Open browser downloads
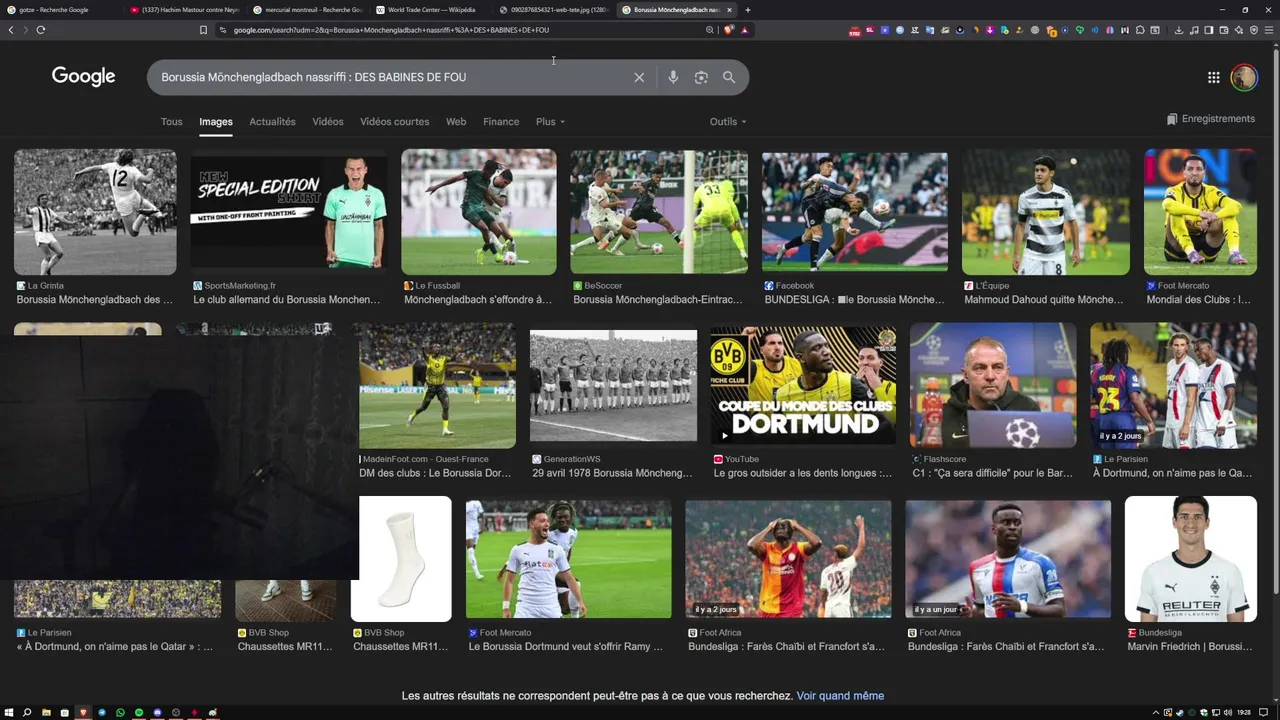1280x720 pixels. (1179, 30)
